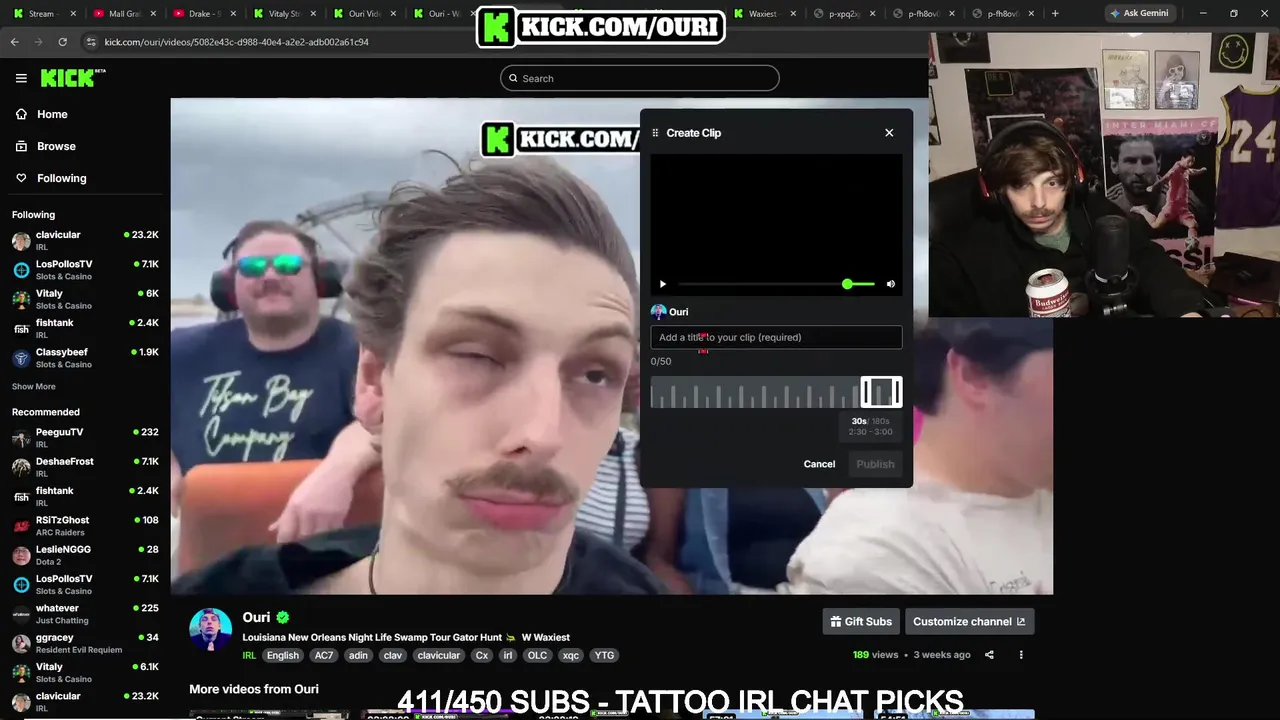Open clavicular channel in Following list

(85, 241)
